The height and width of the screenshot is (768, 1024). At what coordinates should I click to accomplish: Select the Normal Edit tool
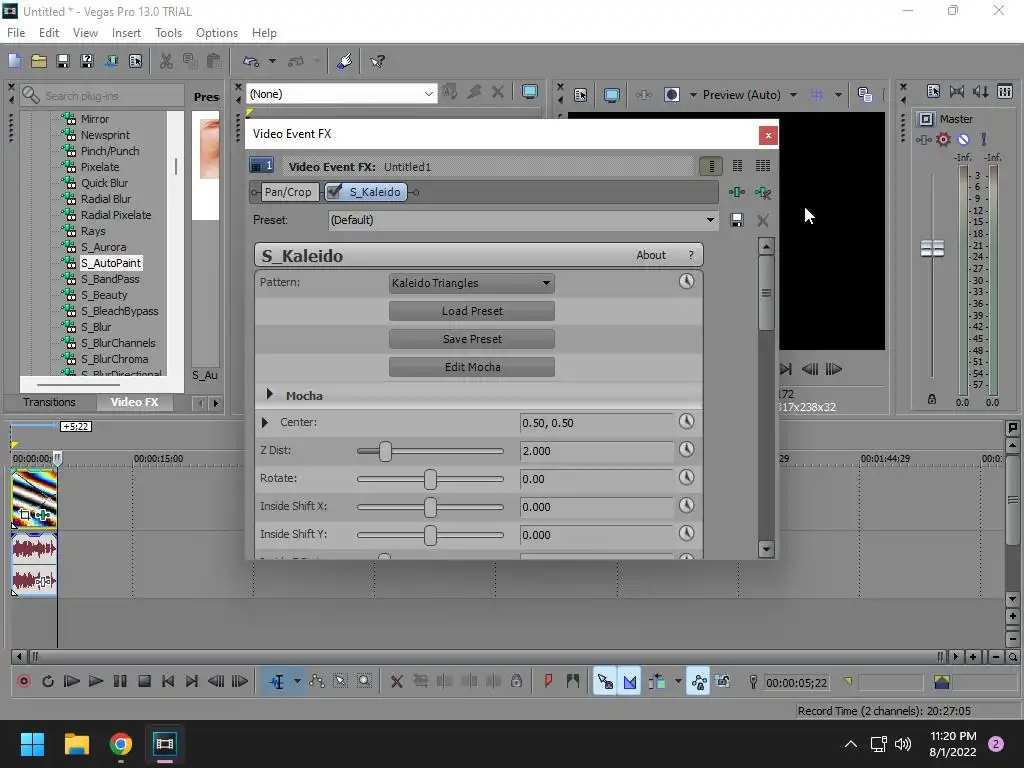(277, 682)
